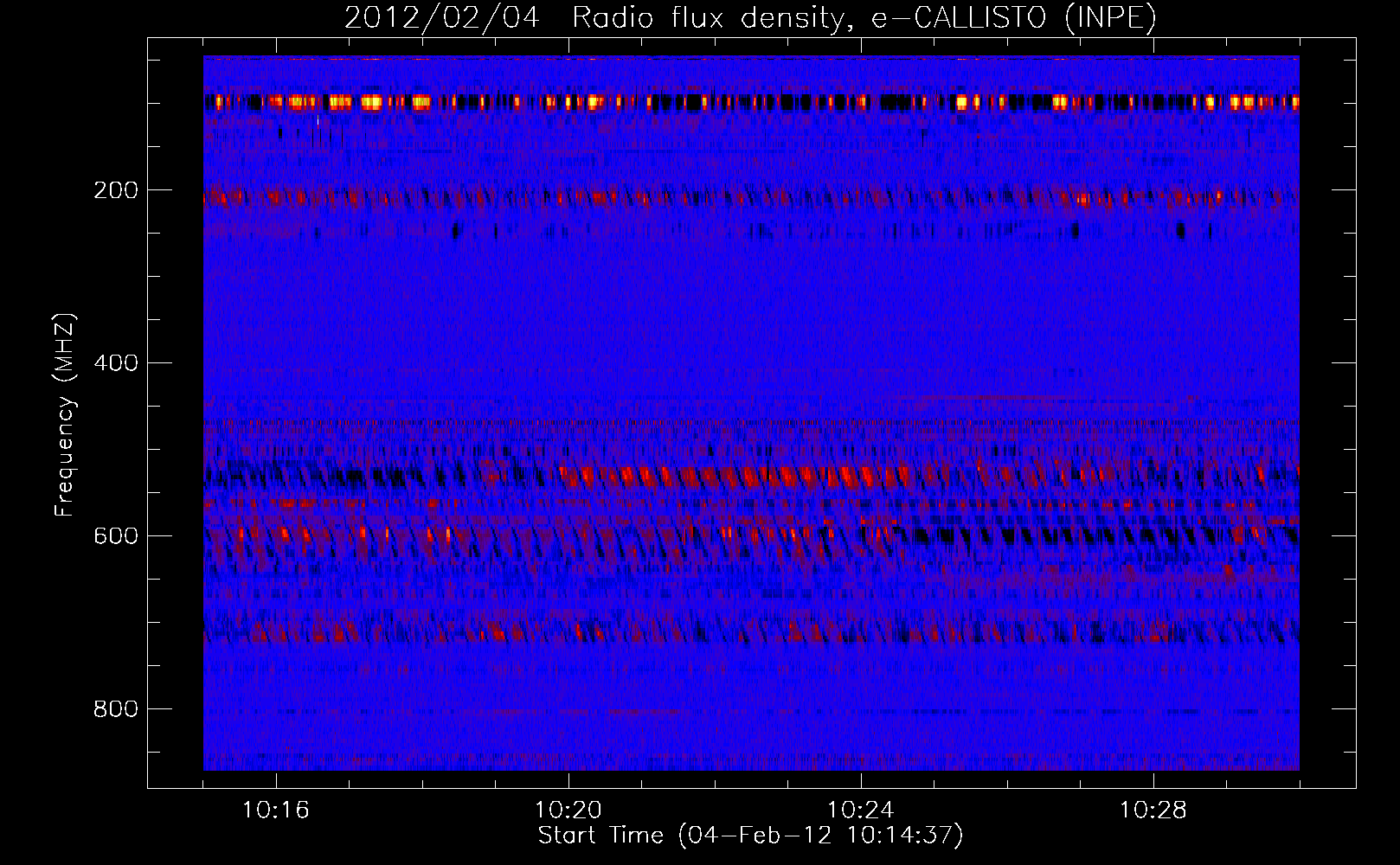The height and width of the screenshot is (865, 1400).
Task: Click the plot title text '2012/02/04 Radio flux density, e-CALLISTO (INPE)'
Action: pos(750,18)
